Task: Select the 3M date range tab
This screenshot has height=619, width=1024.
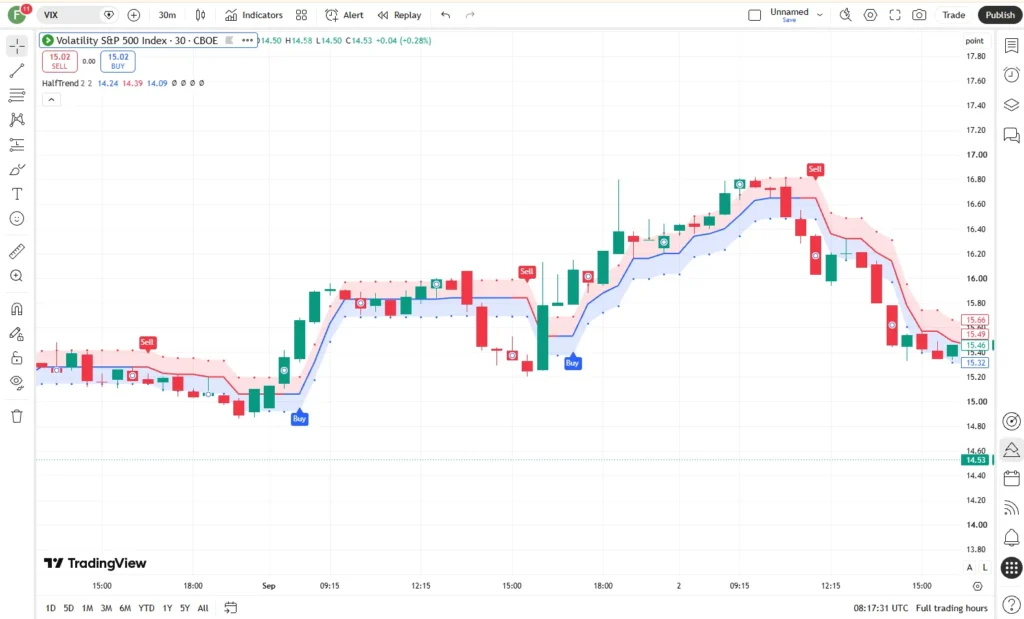Action: pyautogui.click(x=106, y=608)
